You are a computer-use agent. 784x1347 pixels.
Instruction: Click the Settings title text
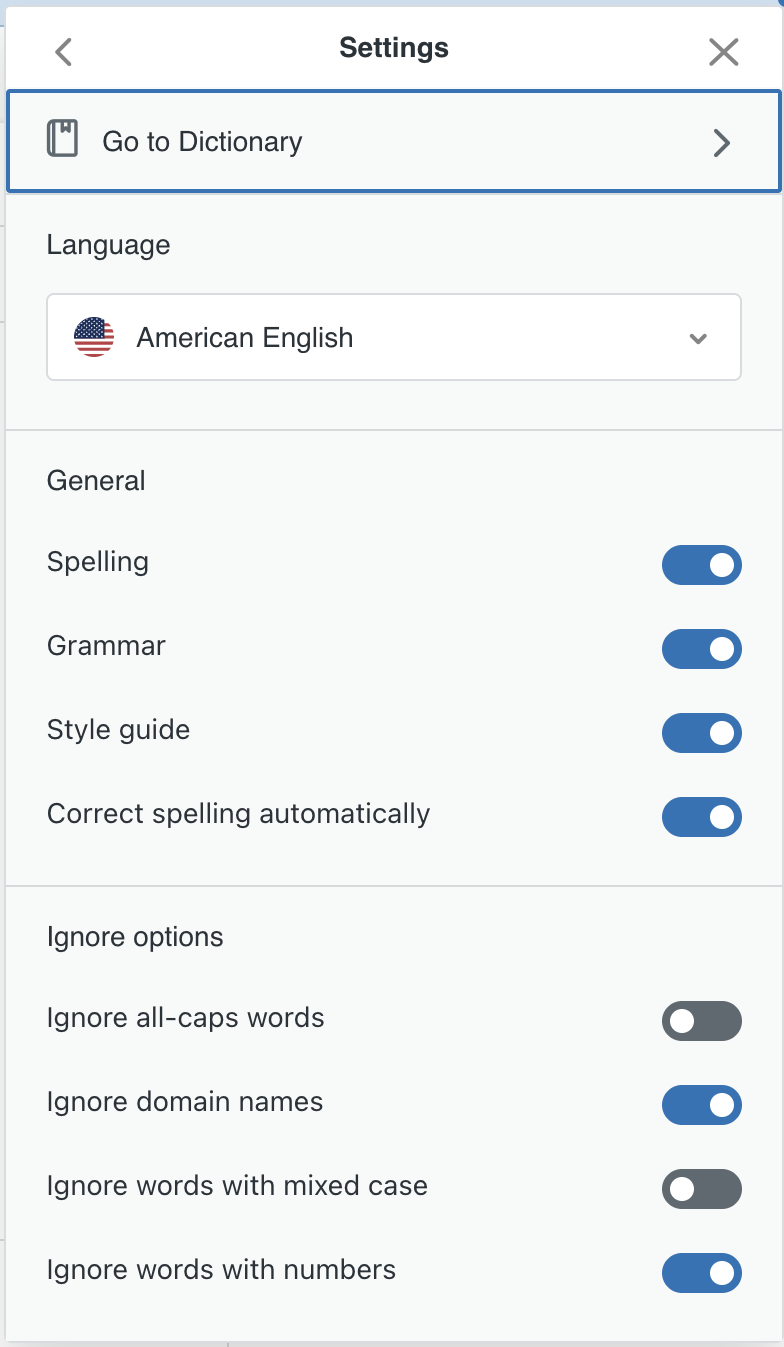394,48
